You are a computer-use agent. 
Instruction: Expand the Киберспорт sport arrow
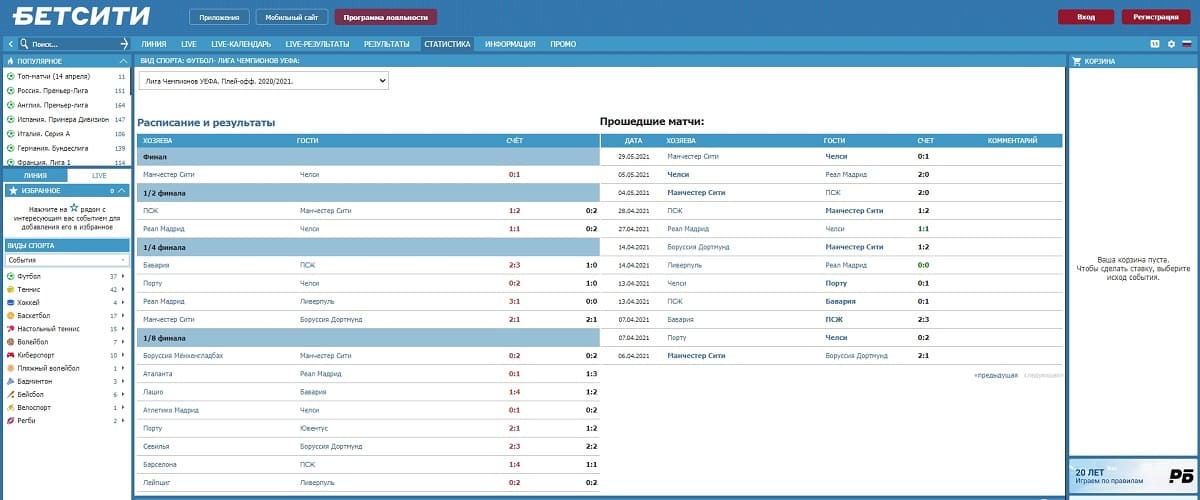pos(124,355)
